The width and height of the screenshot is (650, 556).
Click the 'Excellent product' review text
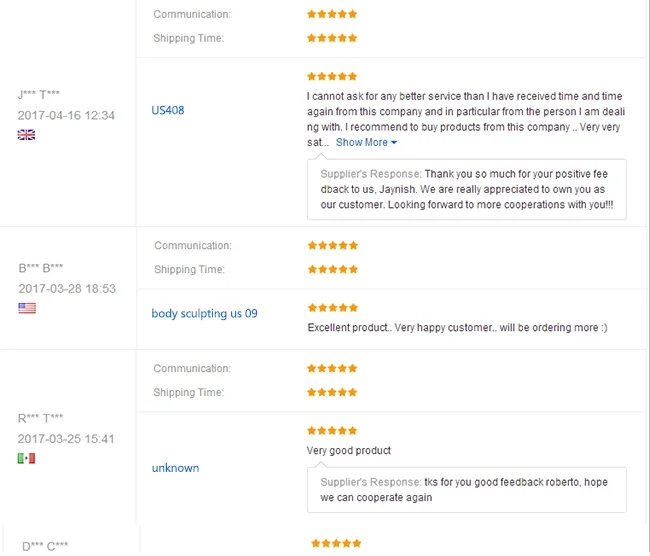(x=457, y=328)
